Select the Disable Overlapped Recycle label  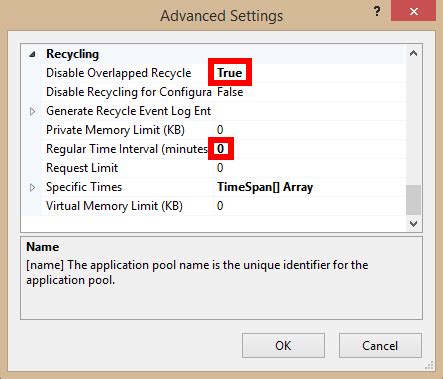click(119, 73)
